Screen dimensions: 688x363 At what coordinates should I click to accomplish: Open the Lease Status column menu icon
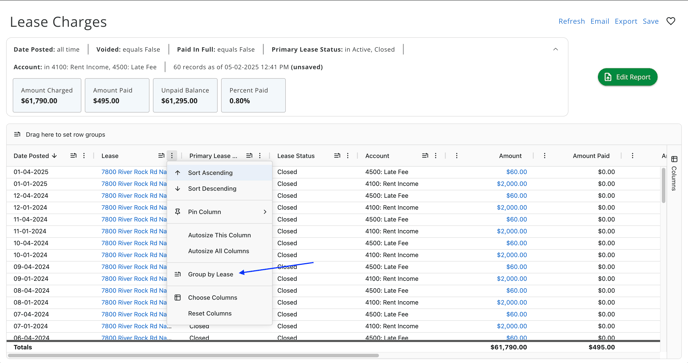click(x=348, y=155)
